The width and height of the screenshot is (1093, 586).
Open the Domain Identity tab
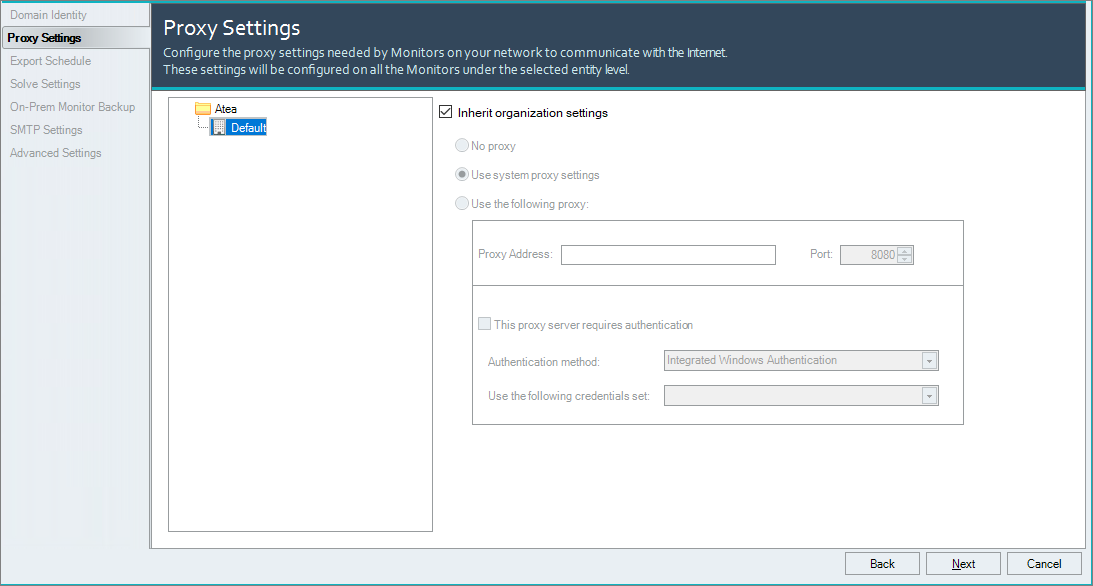48,15
